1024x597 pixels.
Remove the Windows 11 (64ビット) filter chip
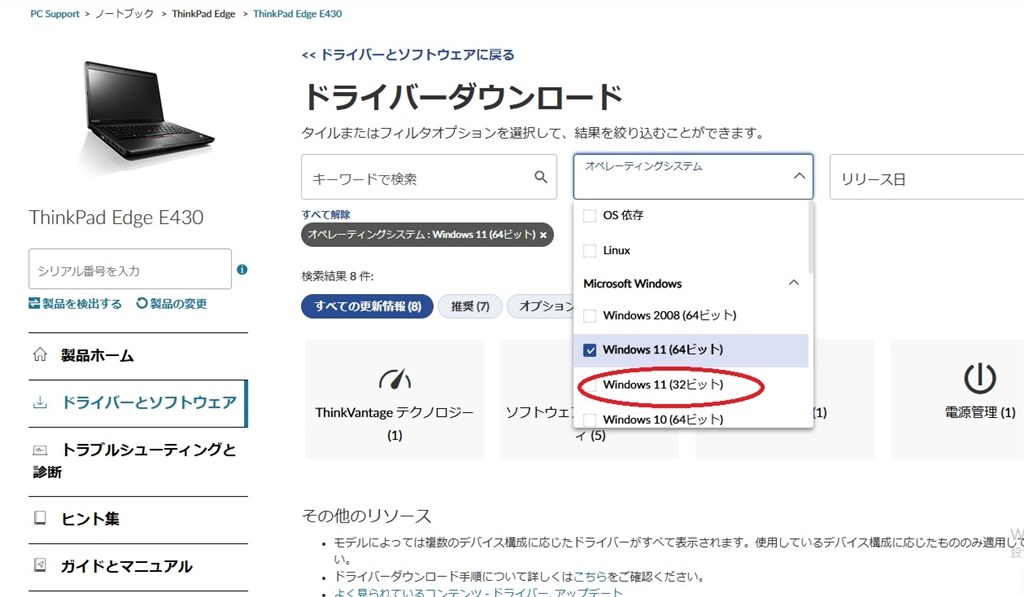tap(543, 235)
